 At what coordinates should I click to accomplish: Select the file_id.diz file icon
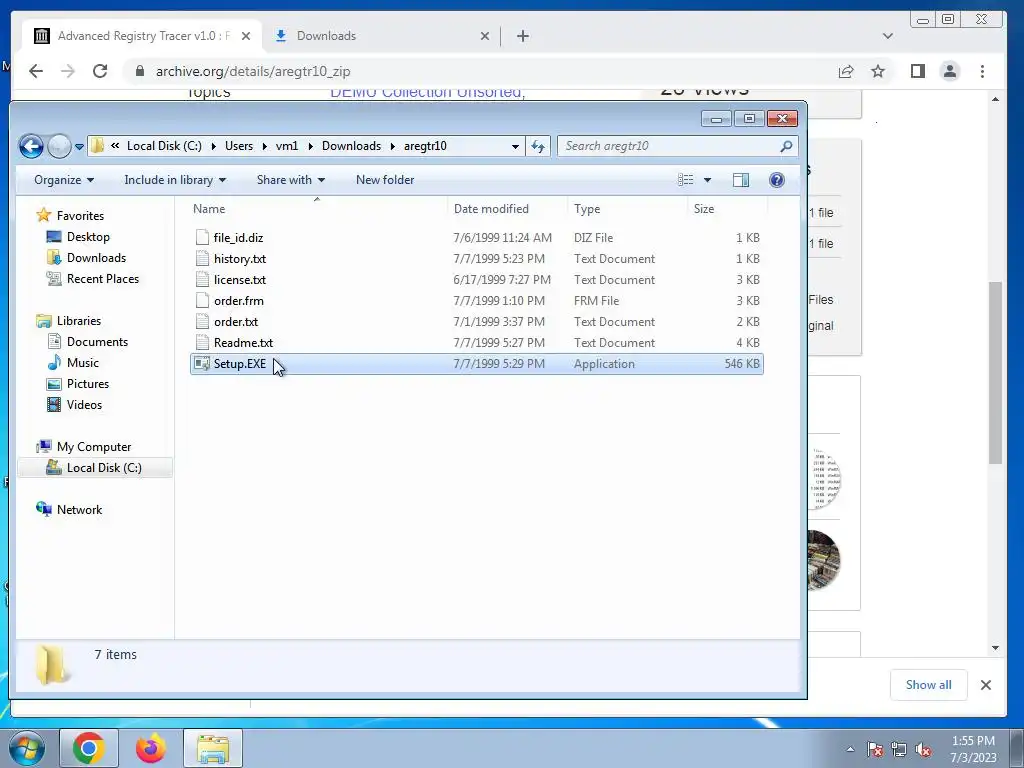pyautogui.click(x=202, y=238)
